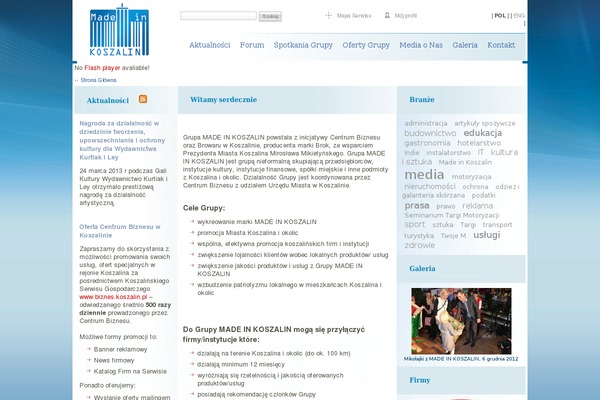Select the zdrowie tag
Viewport: 600px width, 400px height.
[x=419, y=245]
